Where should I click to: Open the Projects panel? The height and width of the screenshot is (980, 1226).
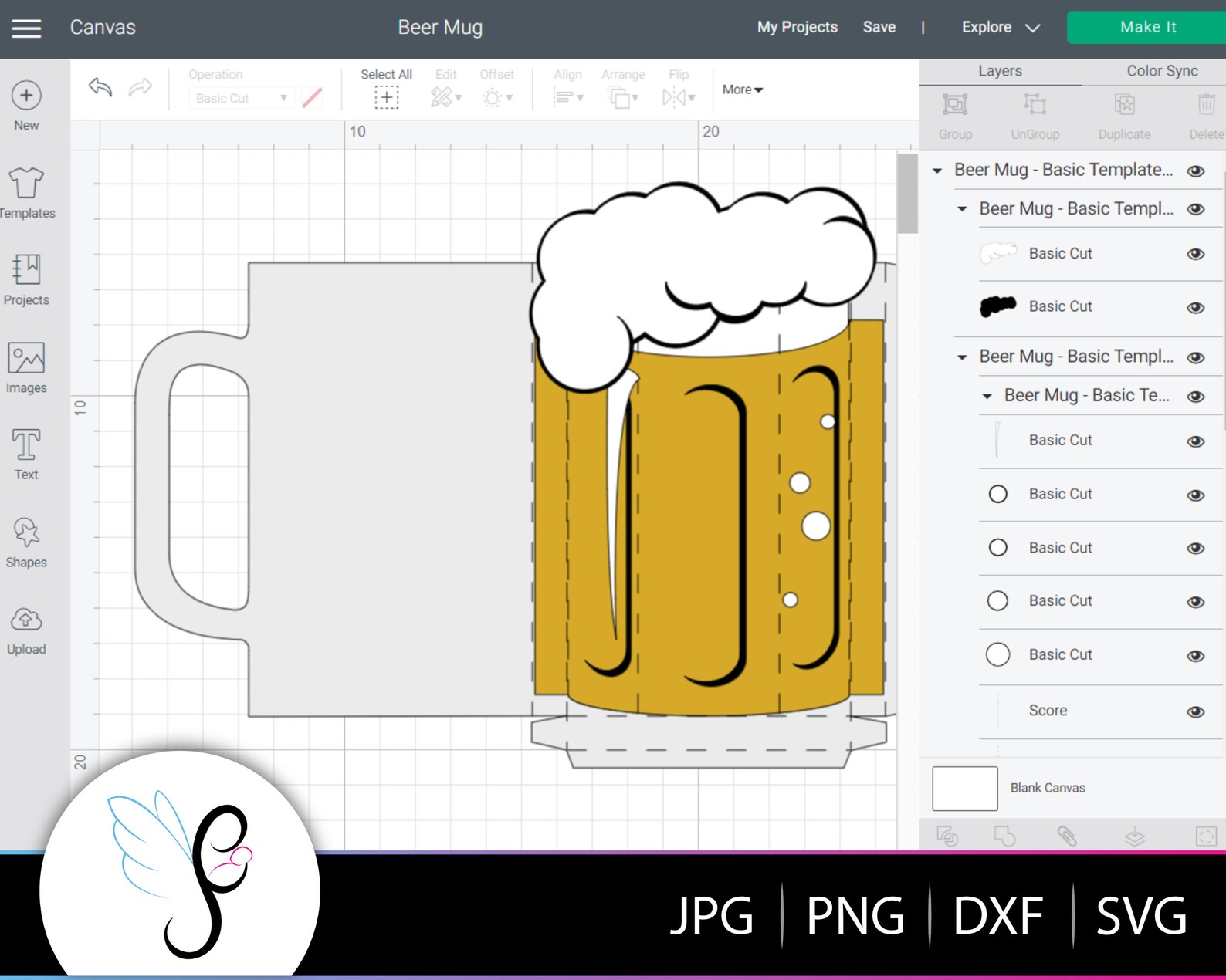tap(26, 280)
